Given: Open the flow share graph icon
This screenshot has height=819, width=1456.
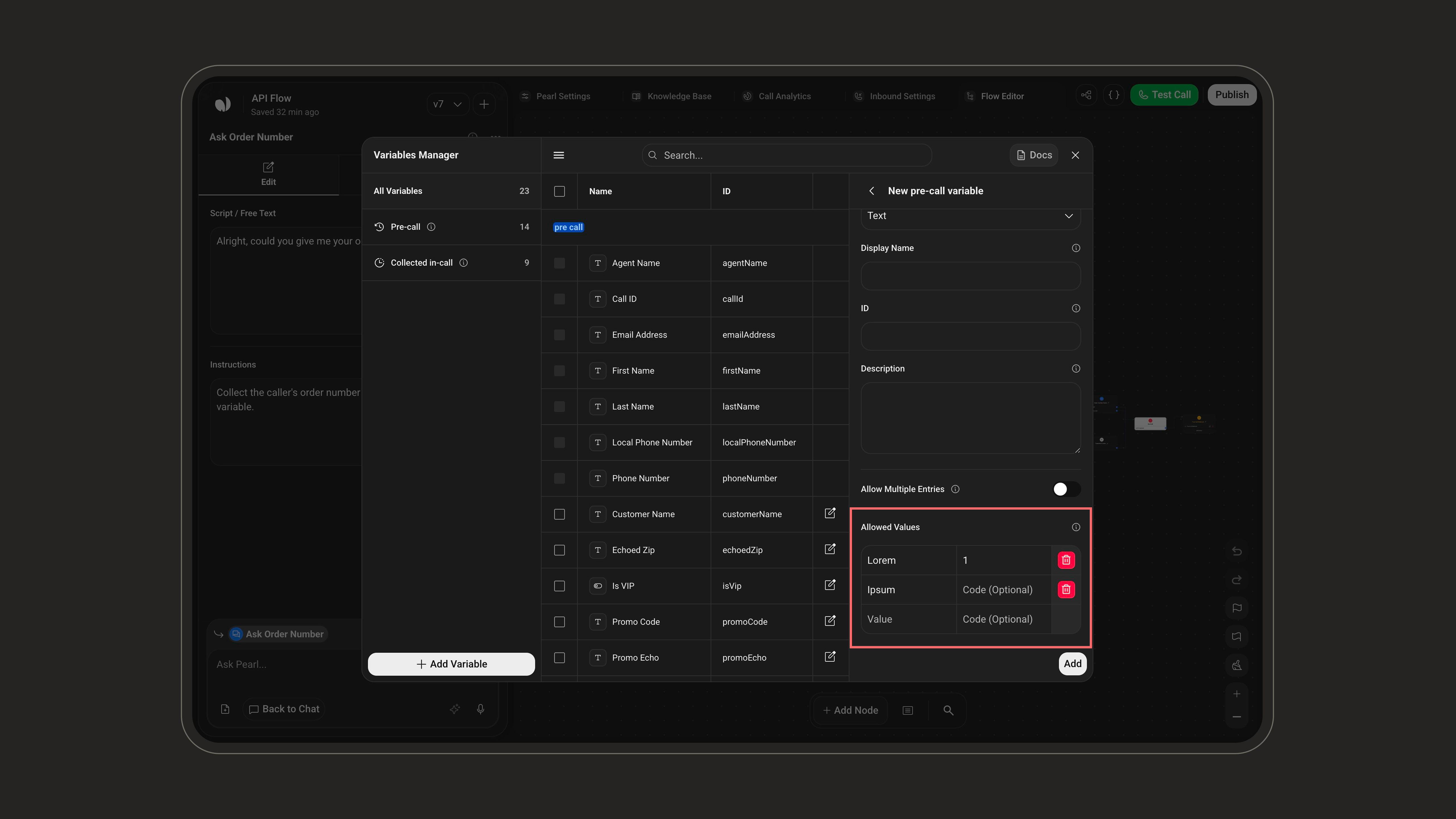Looking at the screenshot, I should pyautogui.click(x=1086, y=95).
